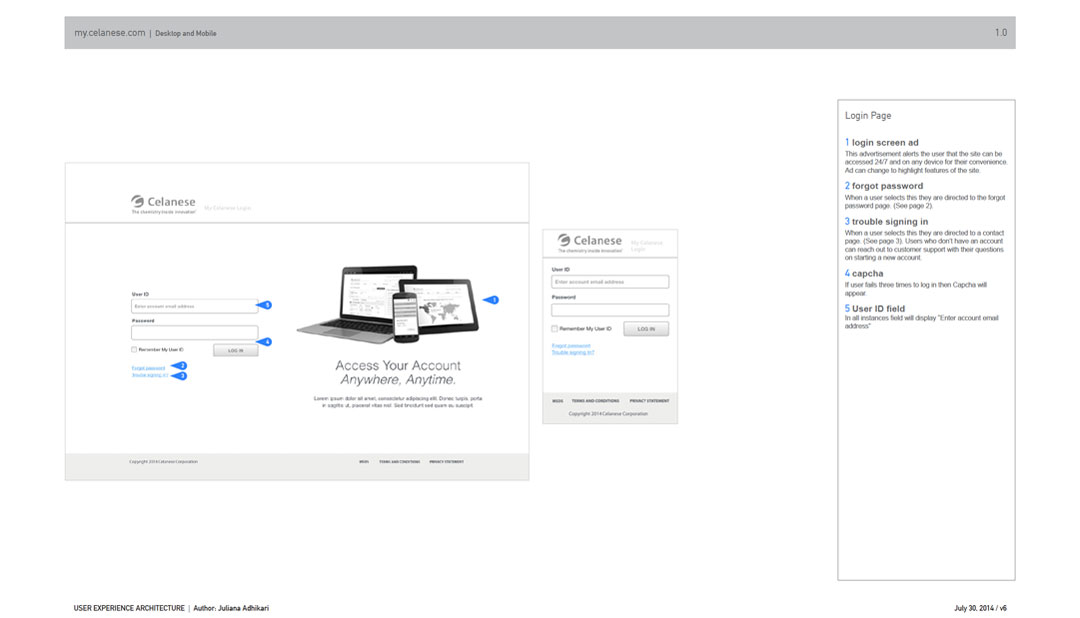
Task: Click annotation marker 5 beside the User ID field
Action: [265, 305]
